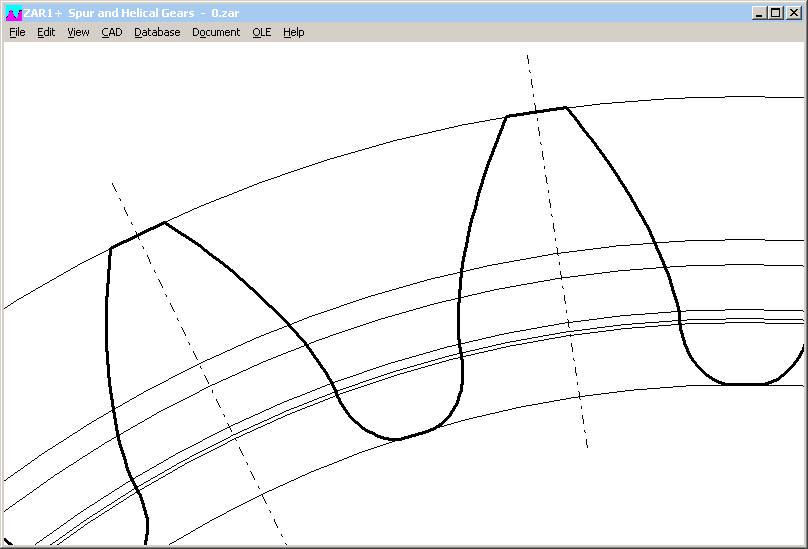Open the Database menu

click(157, 32)
